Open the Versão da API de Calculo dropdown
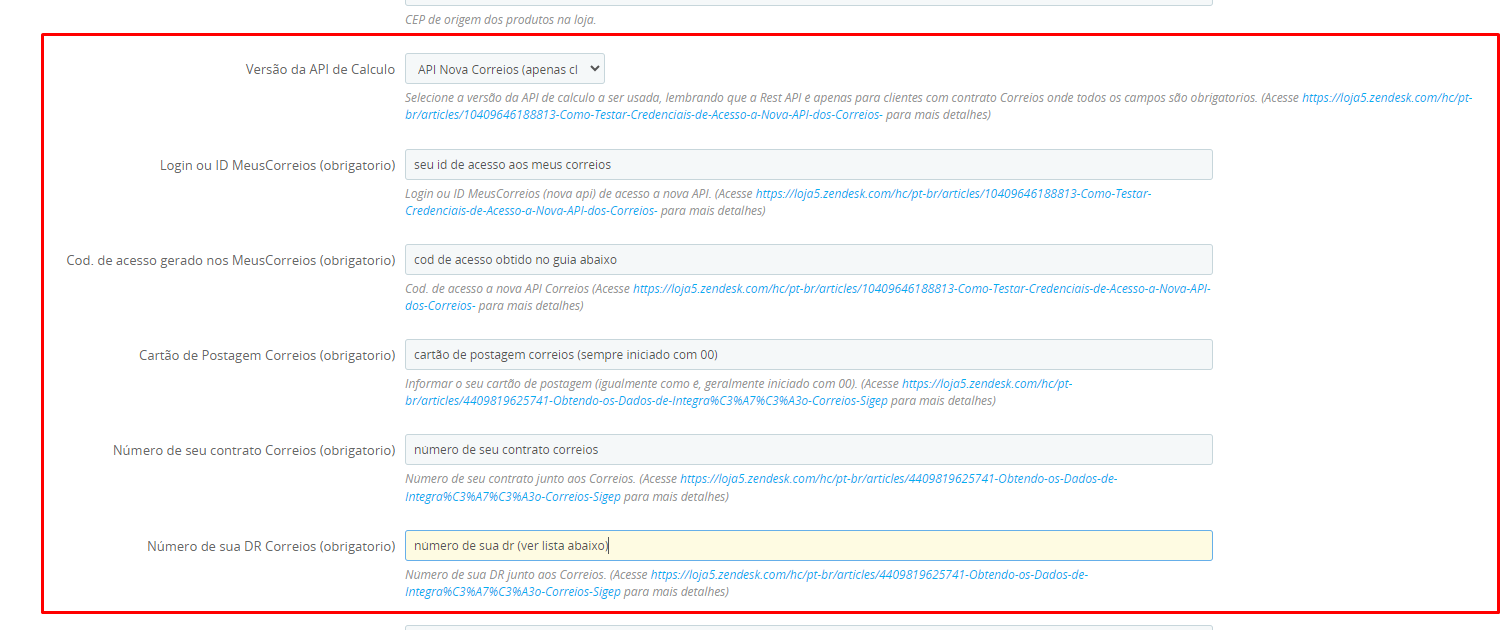The image size is (1512, 630). (505, 69)
